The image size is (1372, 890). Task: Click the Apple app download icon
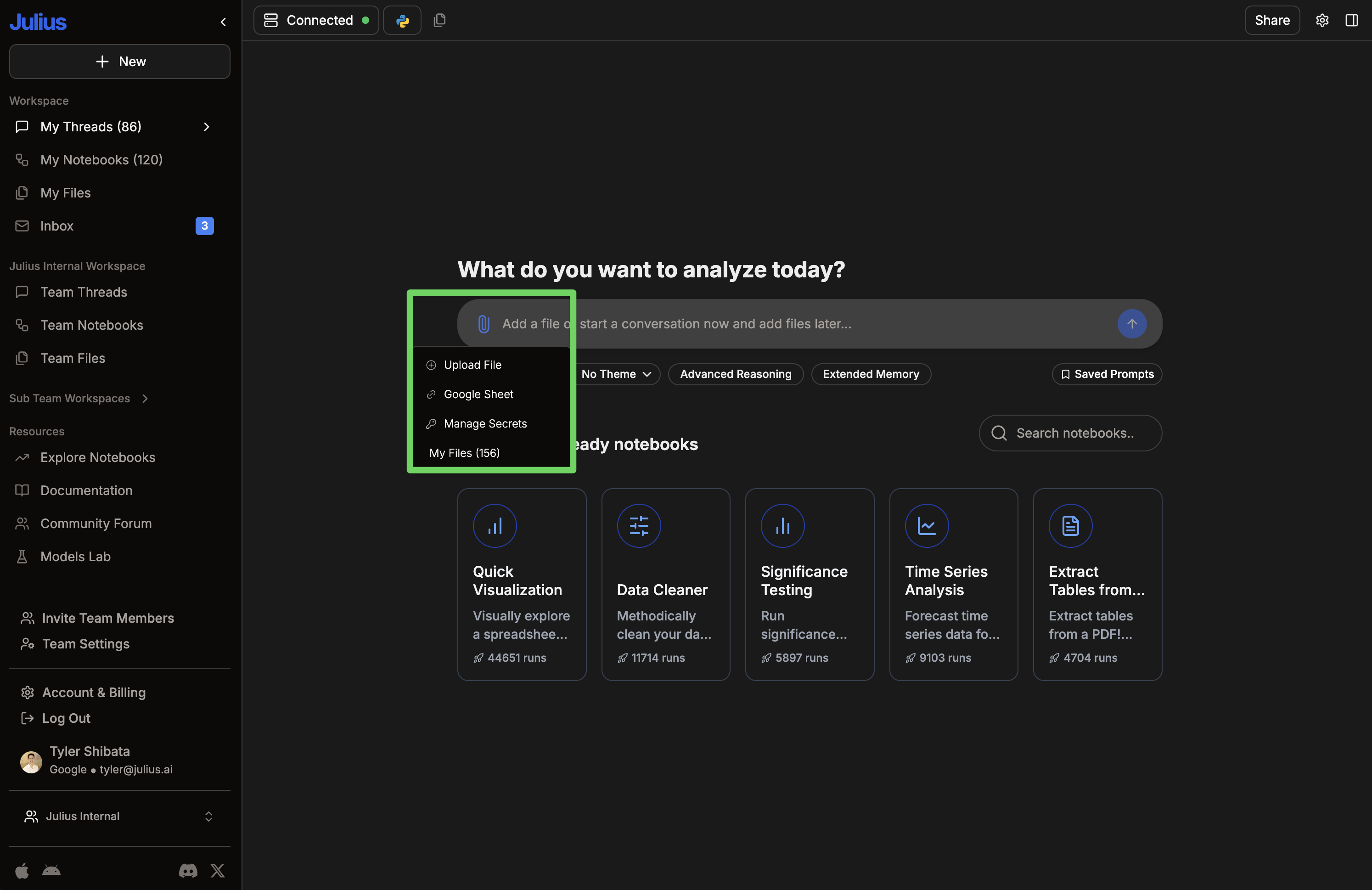click(x=22, y=870)
